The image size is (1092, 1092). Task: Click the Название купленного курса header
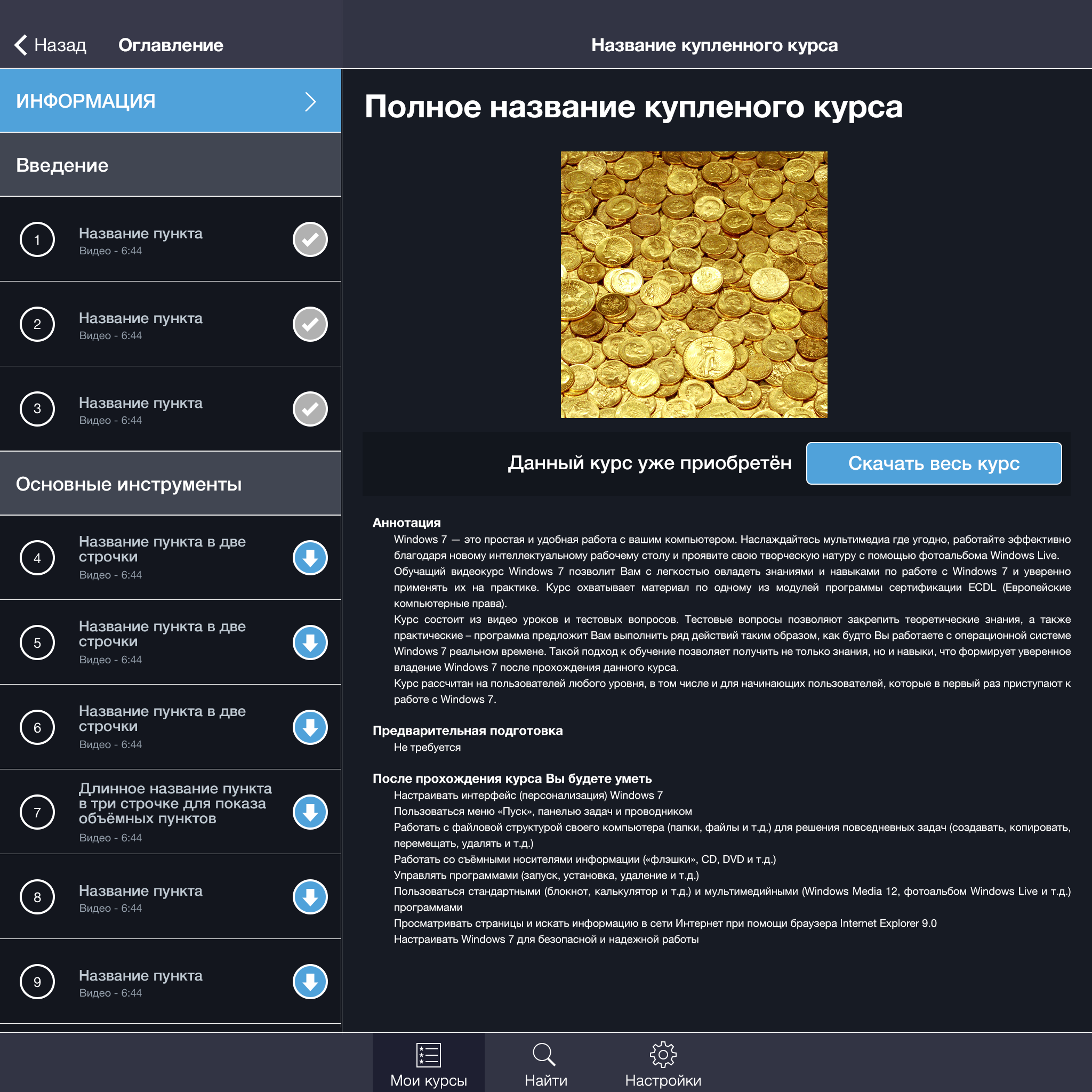[x=714, y=45]
